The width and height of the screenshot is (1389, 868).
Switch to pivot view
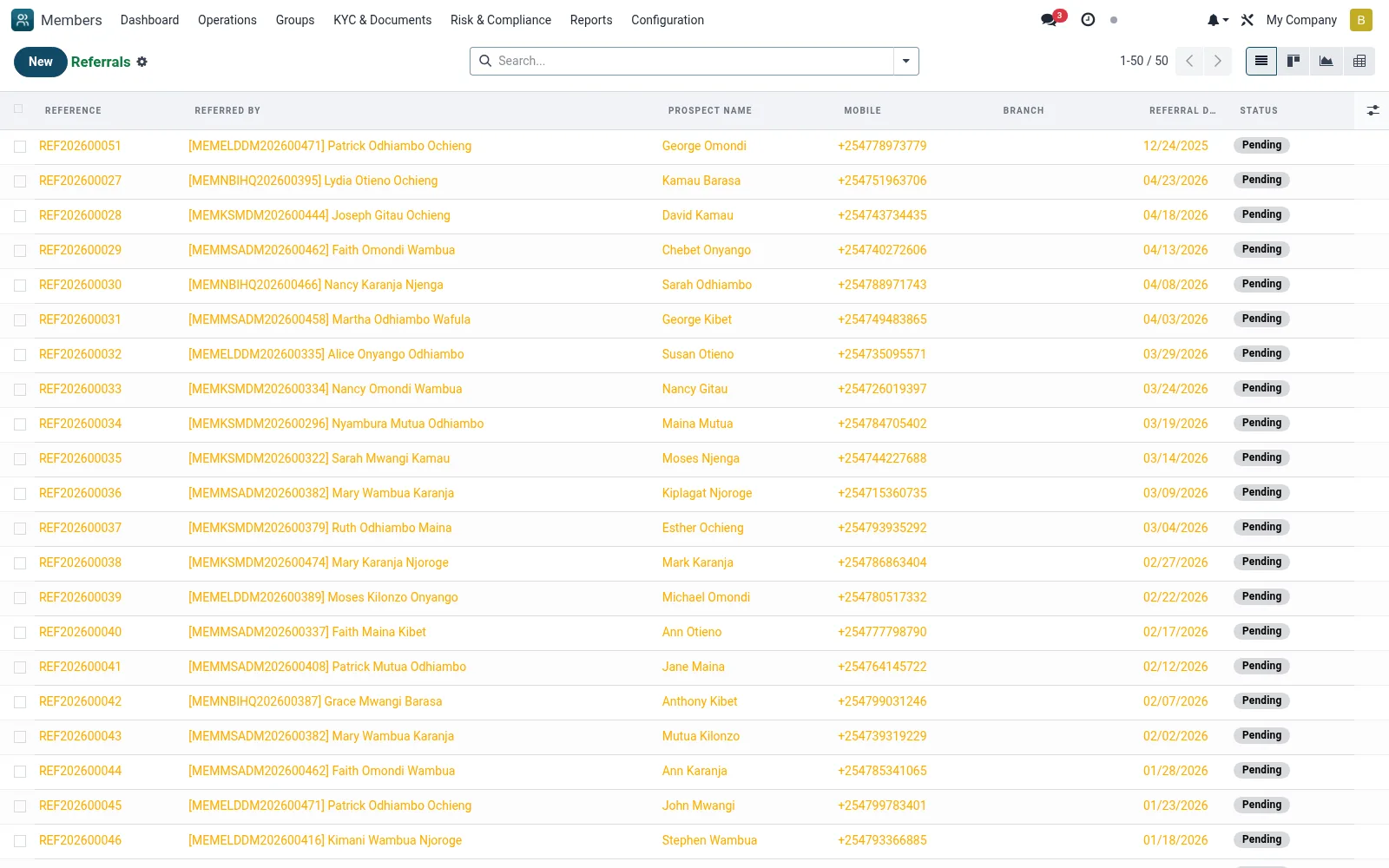coord(1359,61)
